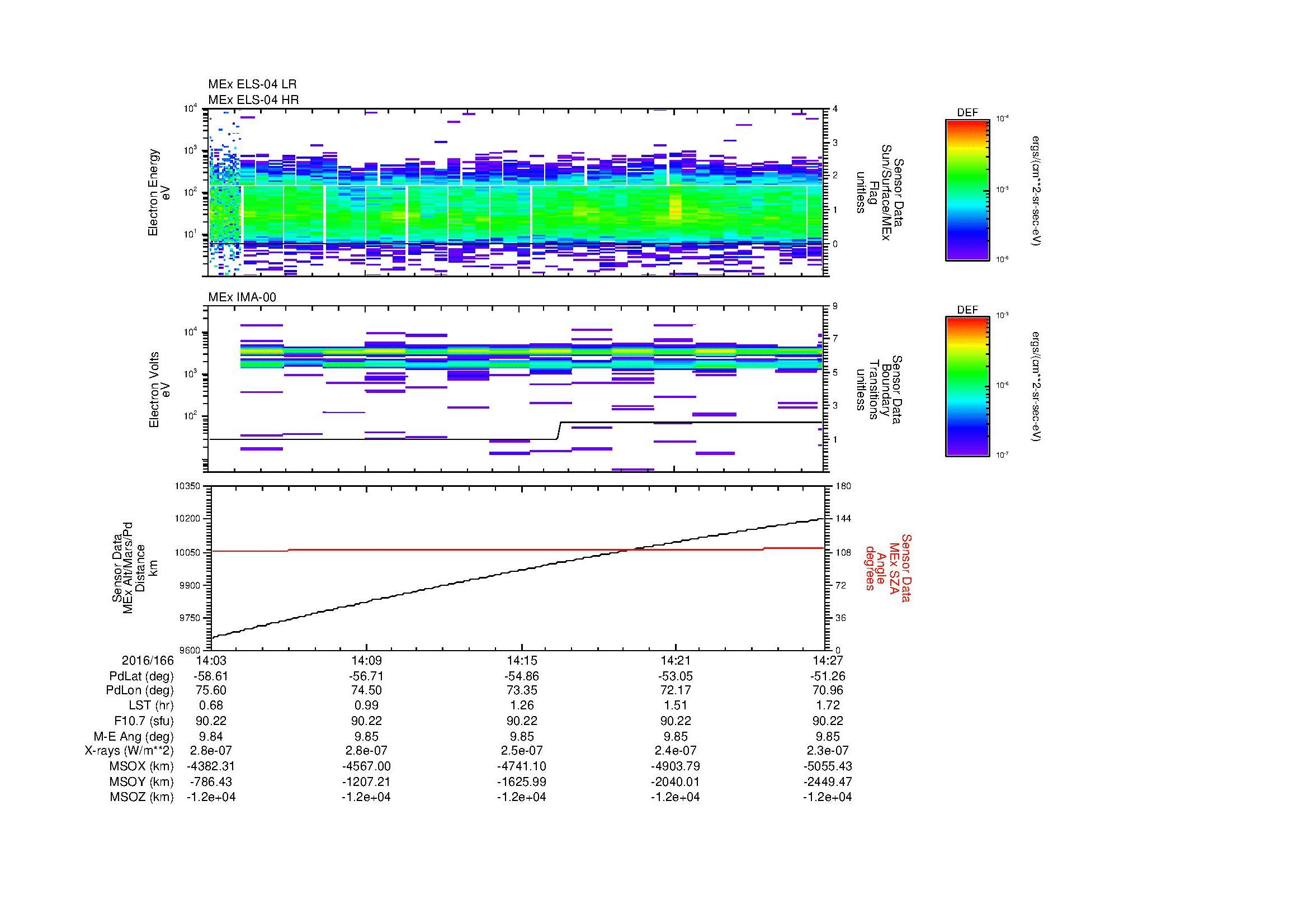The width and height of the screenshot is (1308, 924).
Task: Click the upper DEF color bar
Action: coord(967,189)
